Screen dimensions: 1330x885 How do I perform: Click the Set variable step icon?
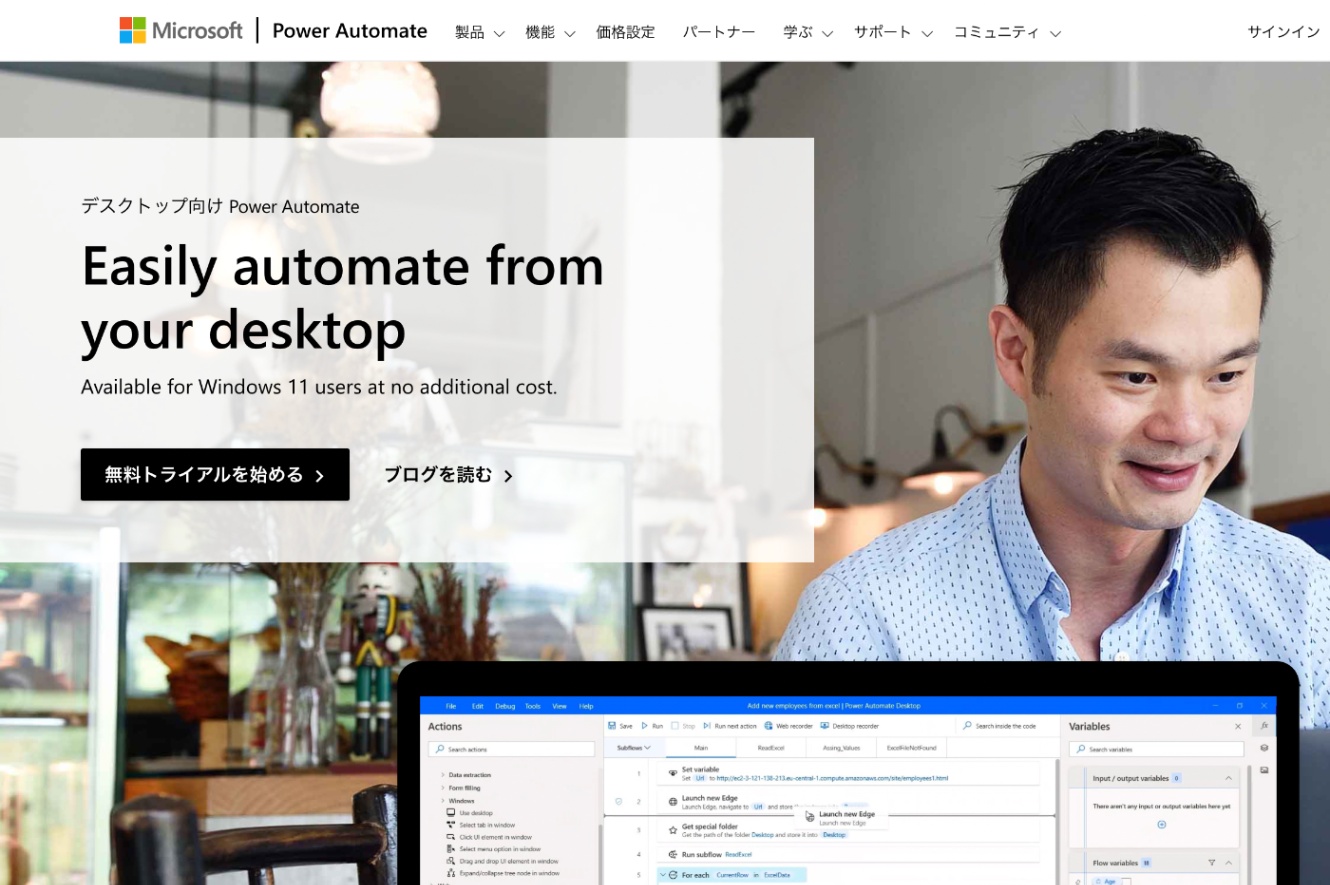[673, 773]
